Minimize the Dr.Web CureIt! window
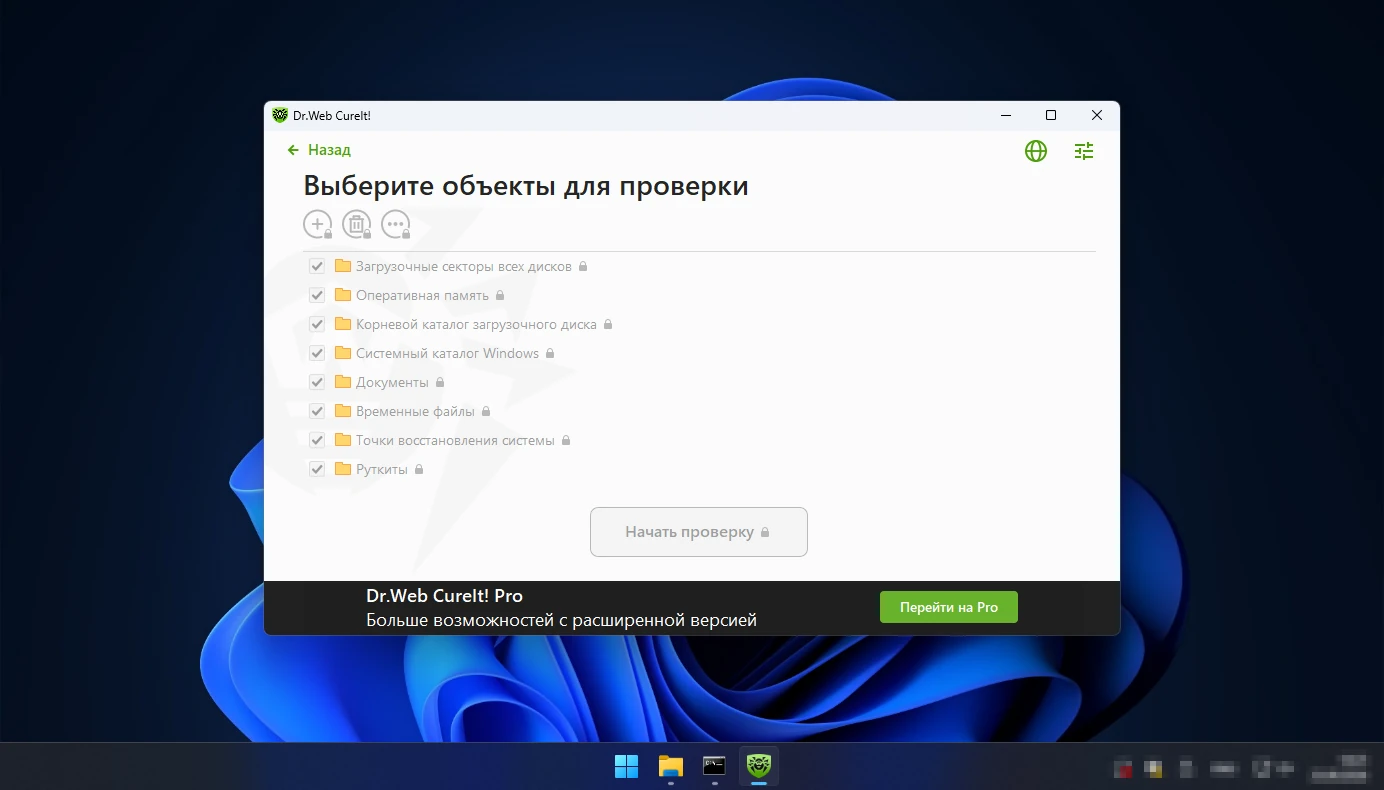1384x790 pixels. [1005, 116]
